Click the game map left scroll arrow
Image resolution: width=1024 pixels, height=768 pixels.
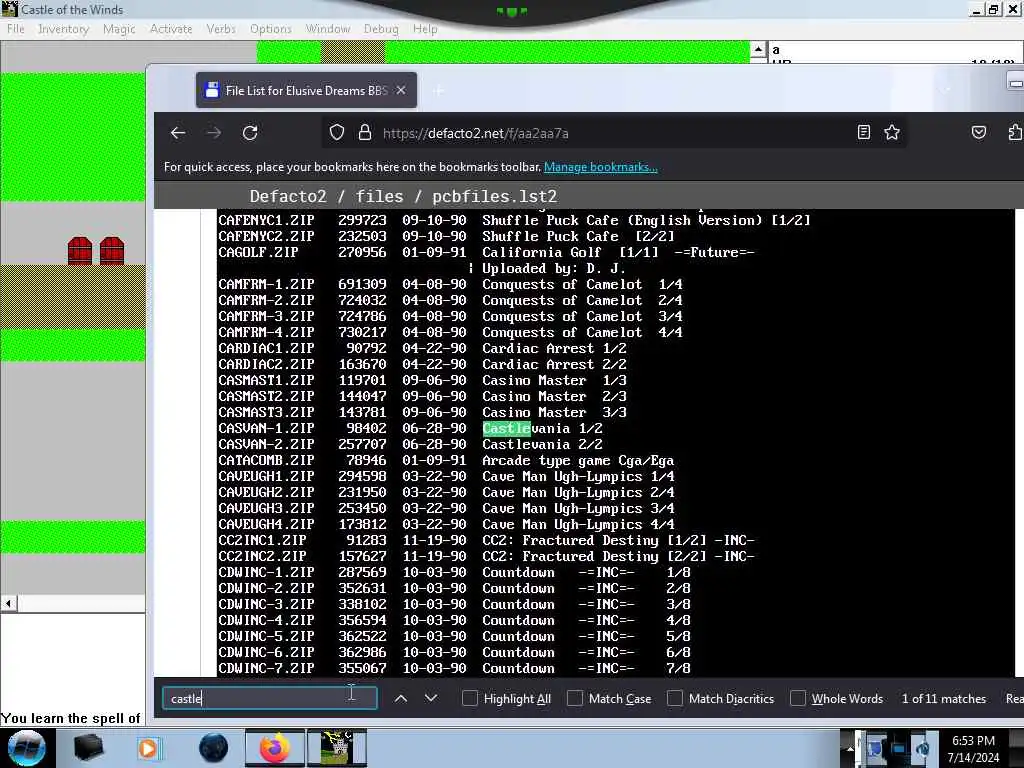[8, 603]
